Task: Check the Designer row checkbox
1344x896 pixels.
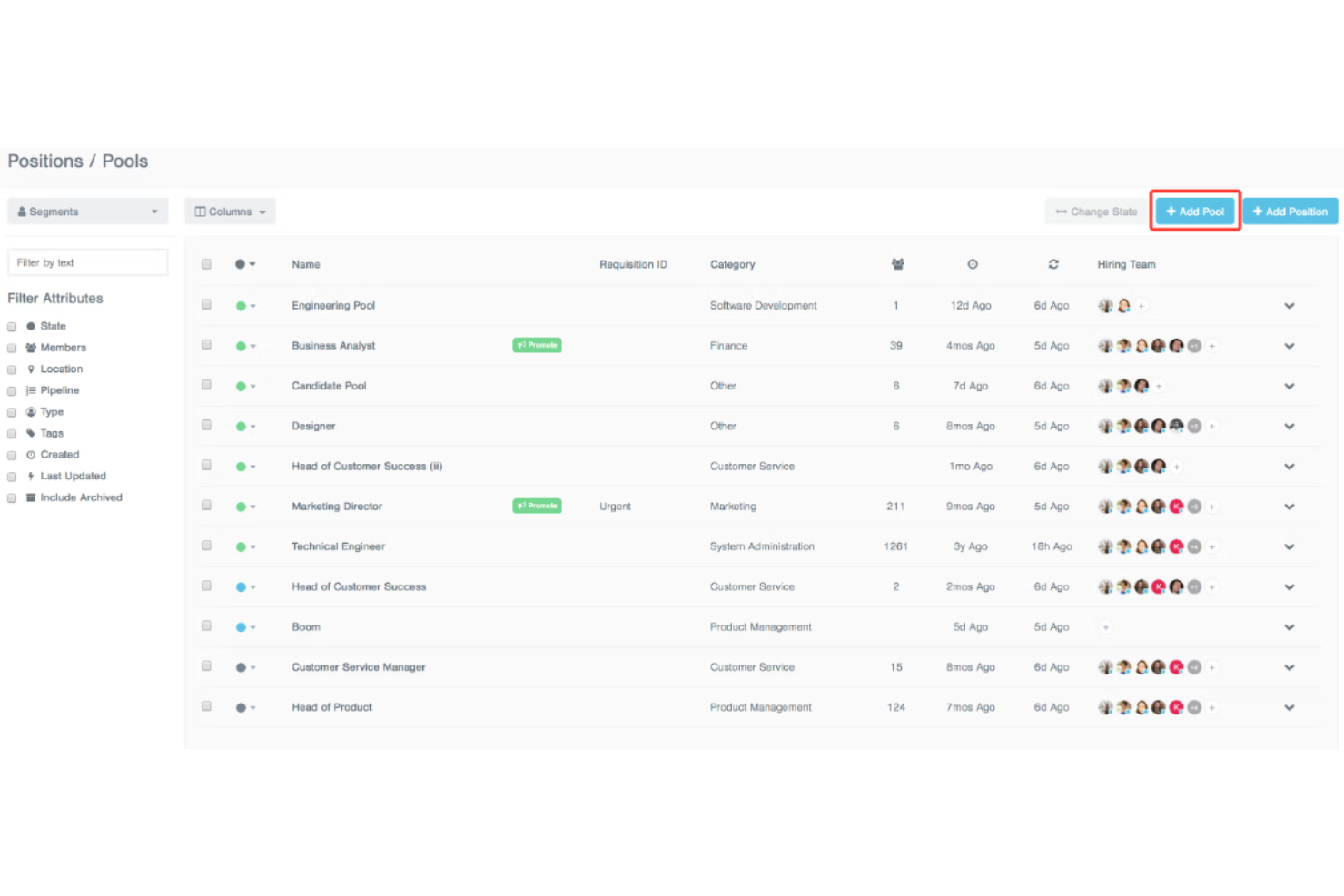Action: tap(206, 425)
